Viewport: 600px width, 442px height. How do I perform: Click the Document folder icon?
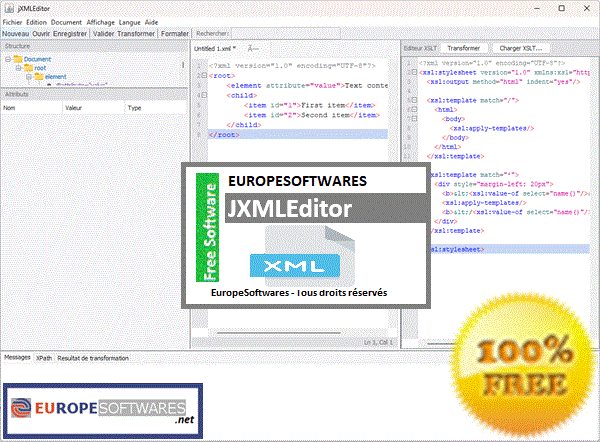pyautogui.click(x=18, y=59)
